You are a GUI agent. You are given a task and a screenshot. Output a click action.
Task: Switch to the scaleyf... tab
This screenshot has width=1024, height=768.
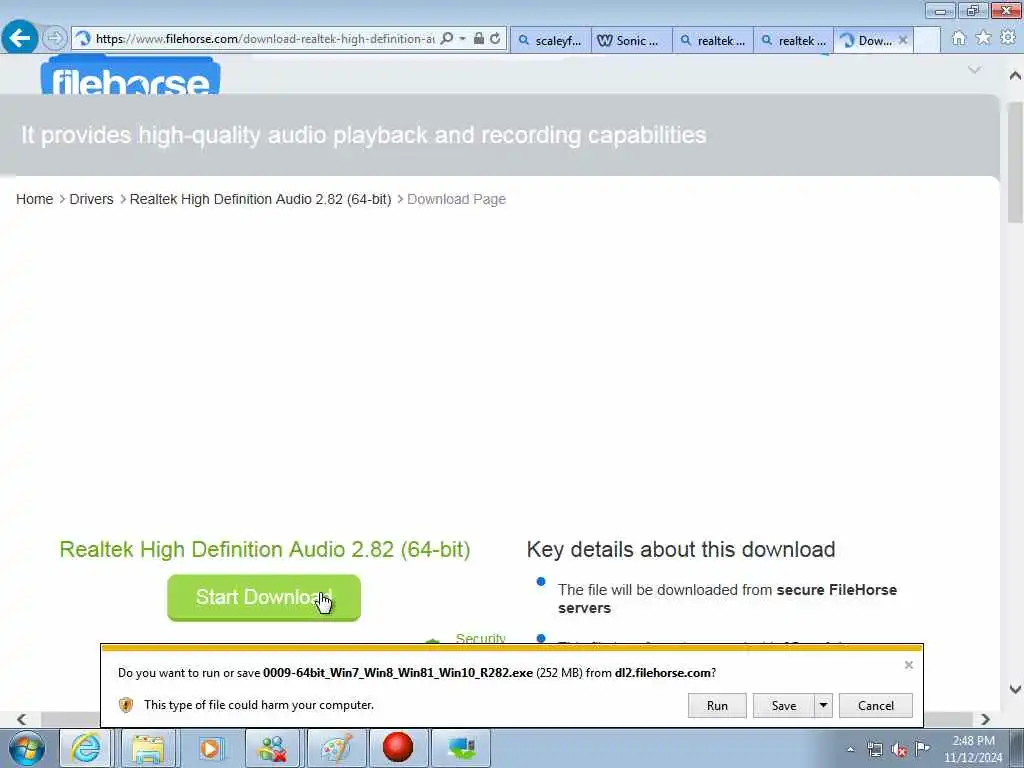click(551, 40)
